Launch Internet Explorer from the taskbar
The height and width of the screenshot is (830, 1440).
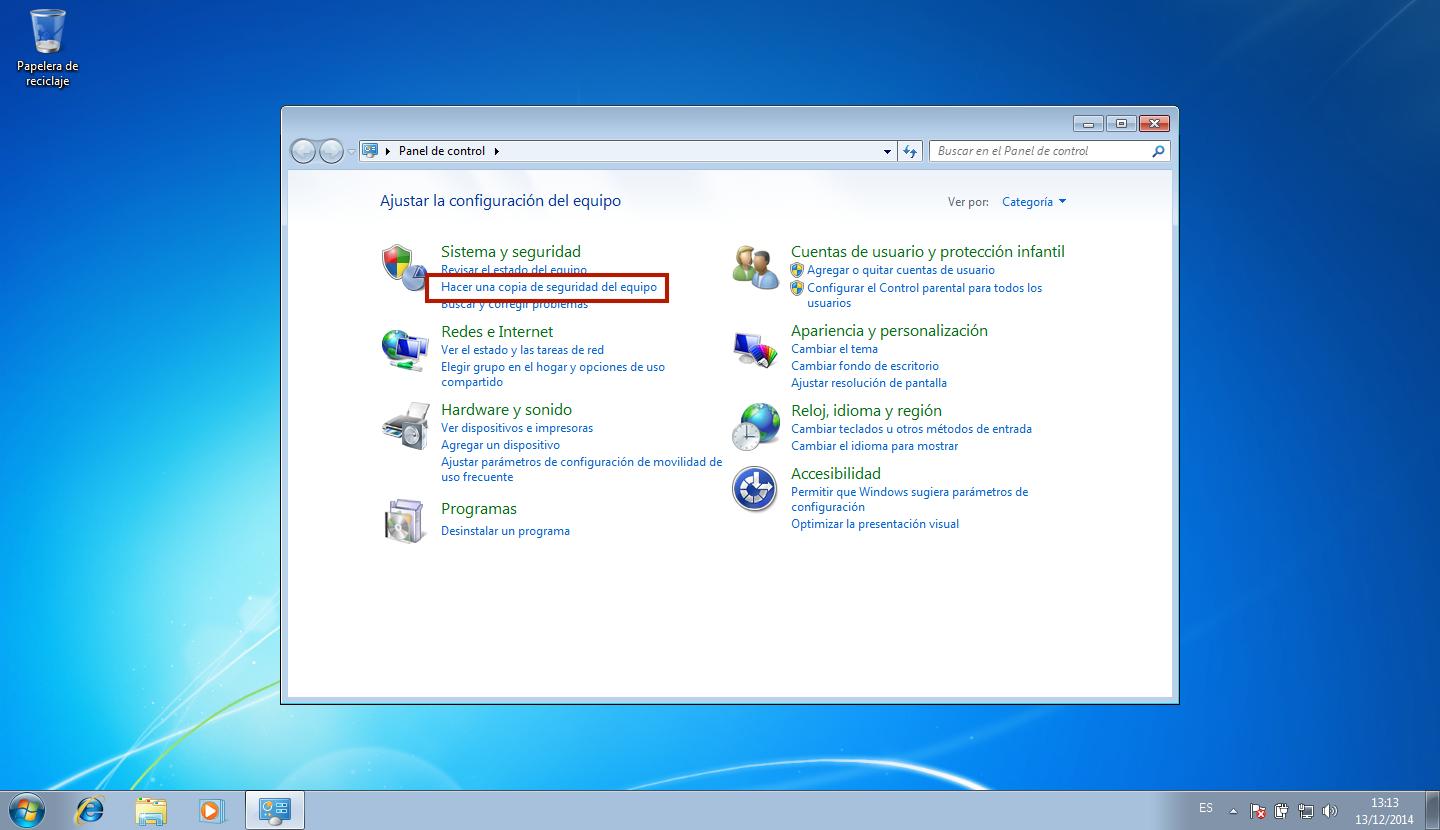pyautogui.click(x=91, y=809)
